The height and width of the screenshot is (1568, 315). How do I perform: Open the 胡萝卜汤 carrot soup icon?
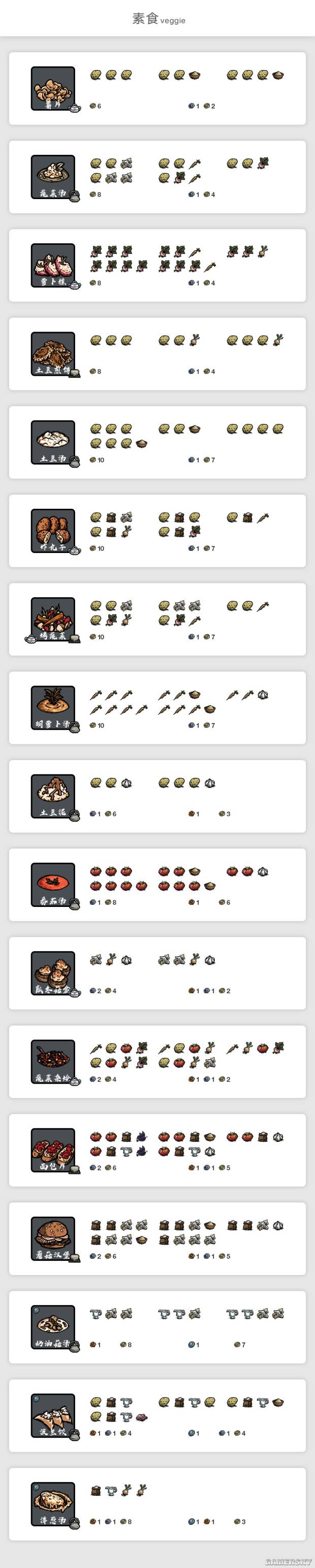click(53, 708)
